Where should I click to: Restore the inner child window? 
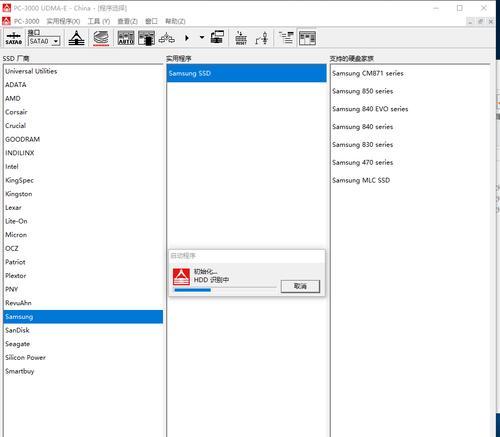point(480,21)
